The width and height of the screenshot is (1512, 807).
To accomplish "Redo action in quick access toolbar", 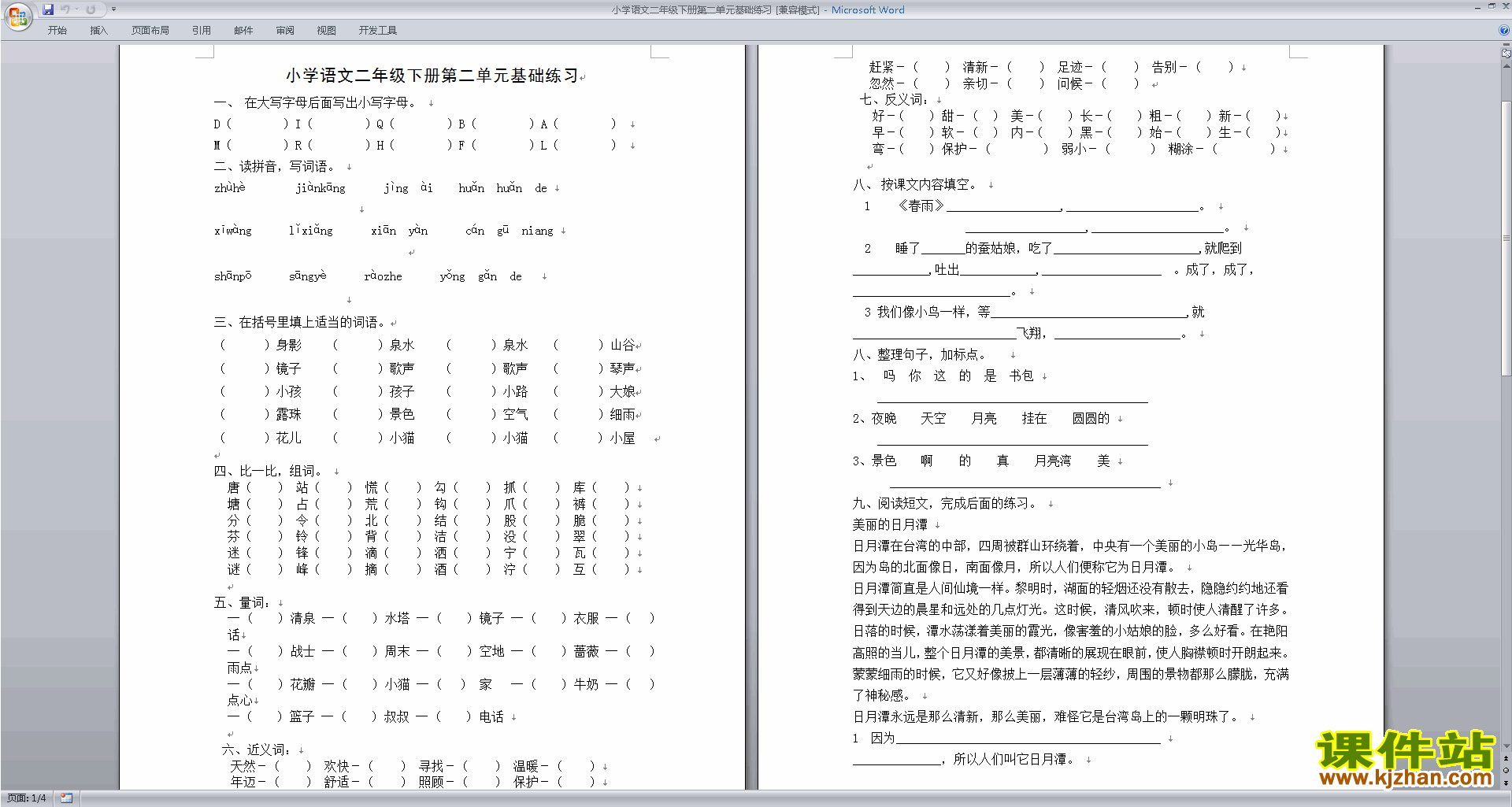I will (91, 9).
